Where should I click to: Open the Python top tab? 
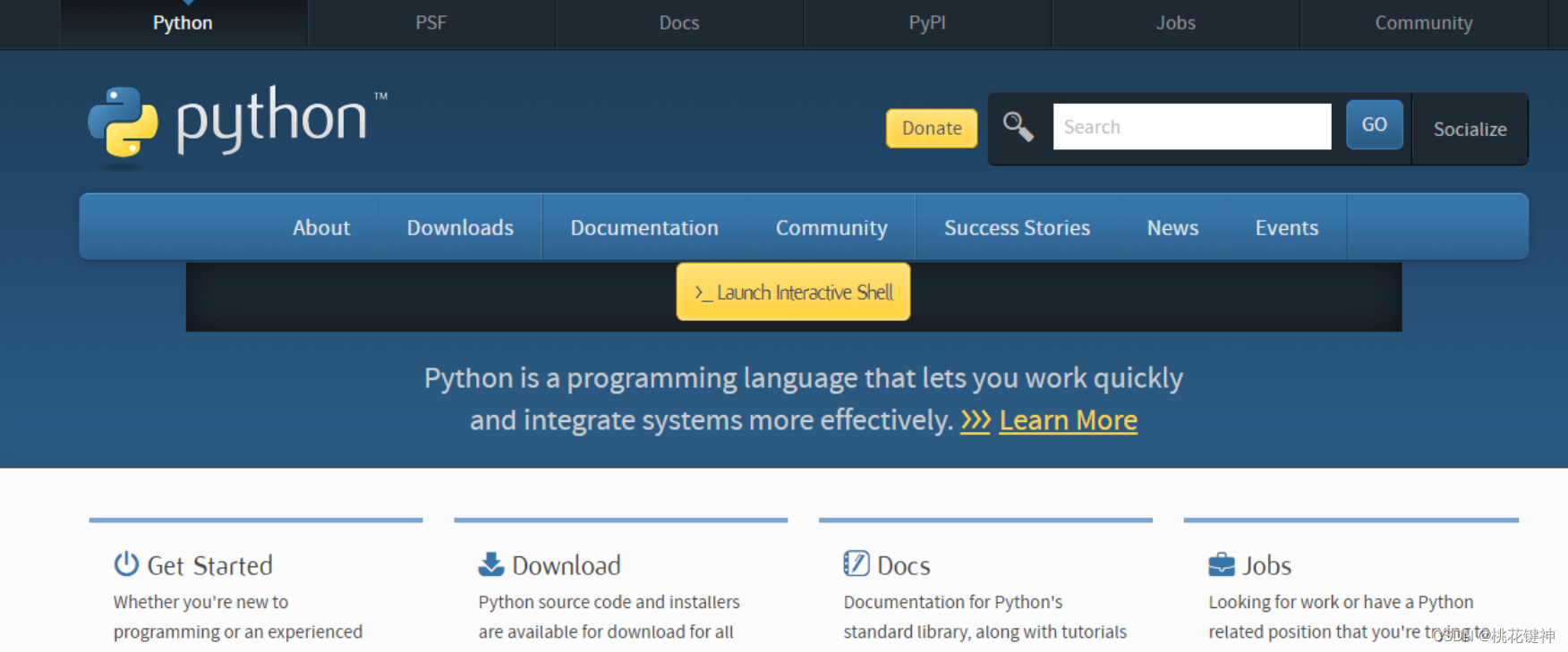click(x=183, y=23)
